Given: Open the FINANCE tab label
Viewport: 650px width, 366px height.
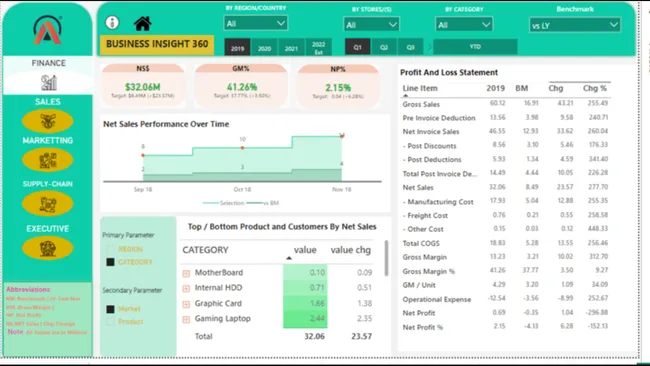Looking at the screenshot, I should point(49,63).
